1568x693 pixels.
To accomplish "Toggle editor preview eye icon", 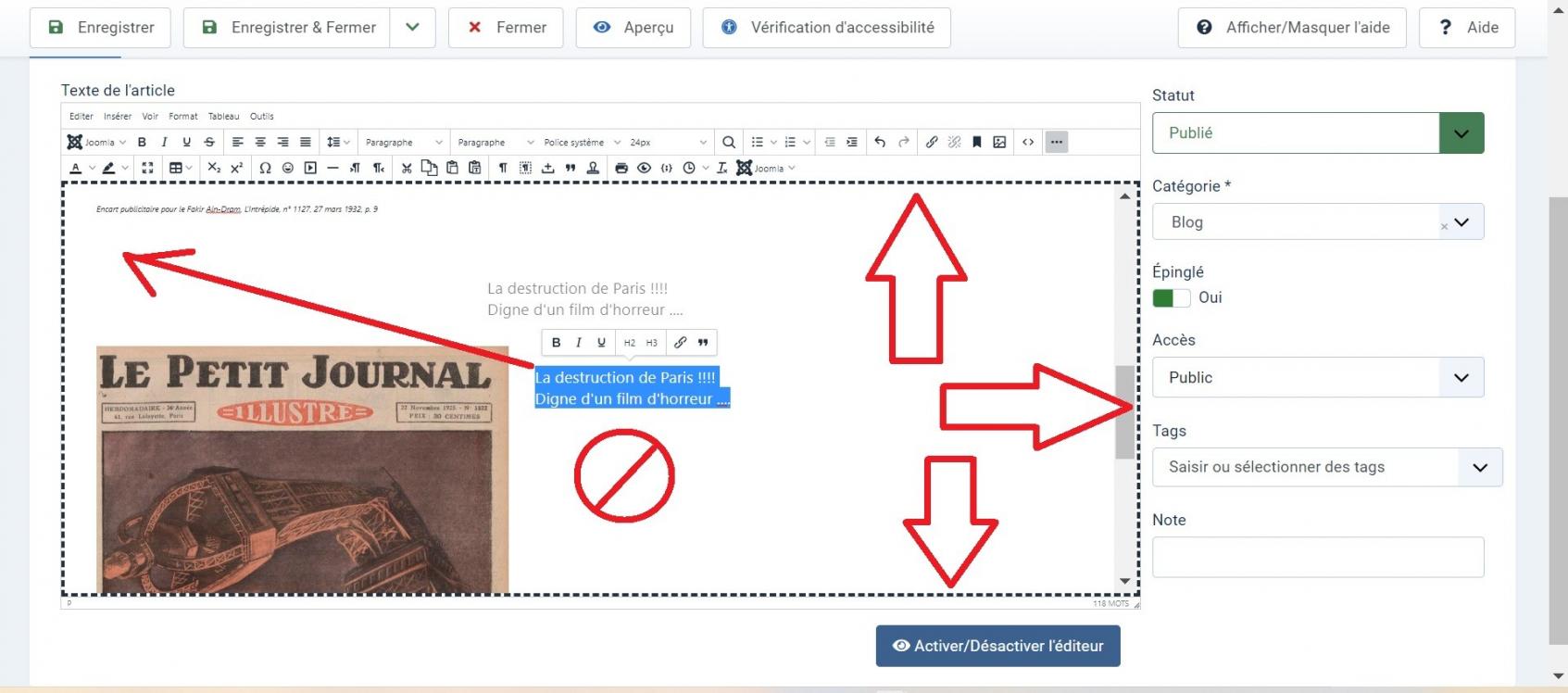I will click(644, 168).
